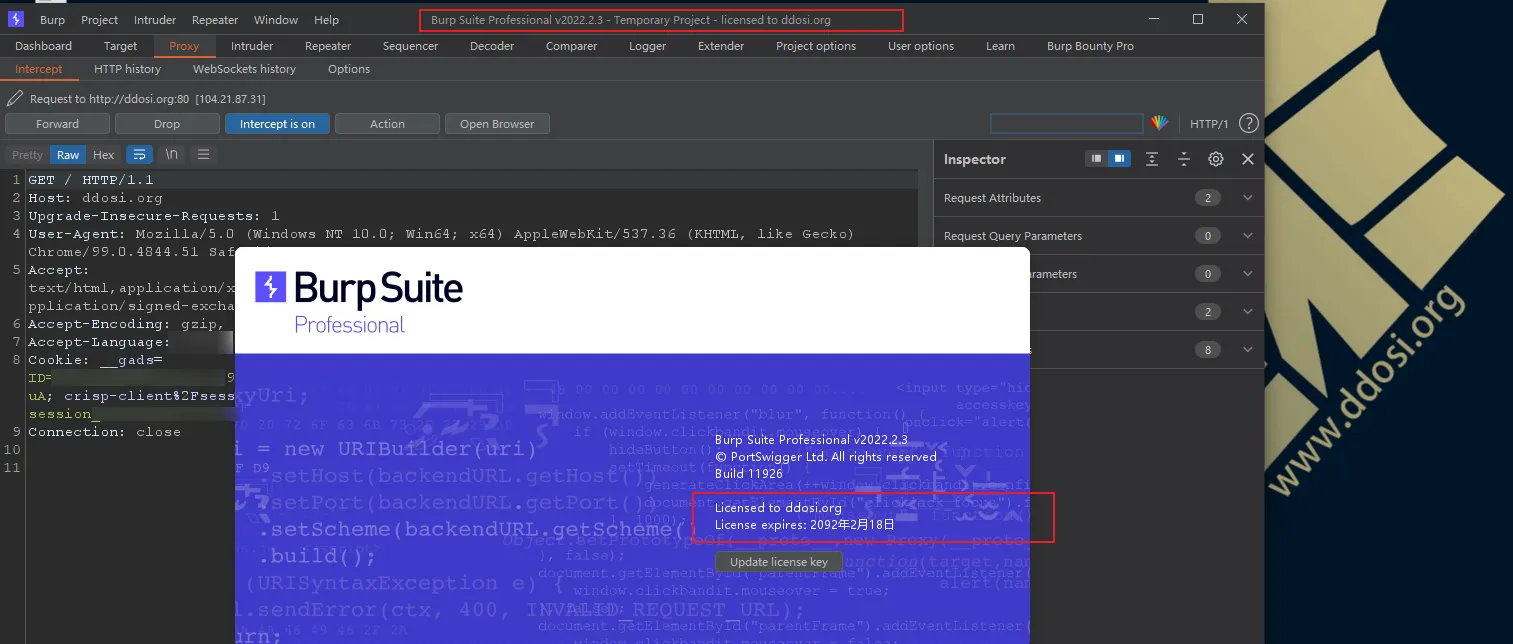The height and width of the screenshot is (644, 1513).
Task: Click the comment input field near HTTP/1
Action: tap(1067, 124)
